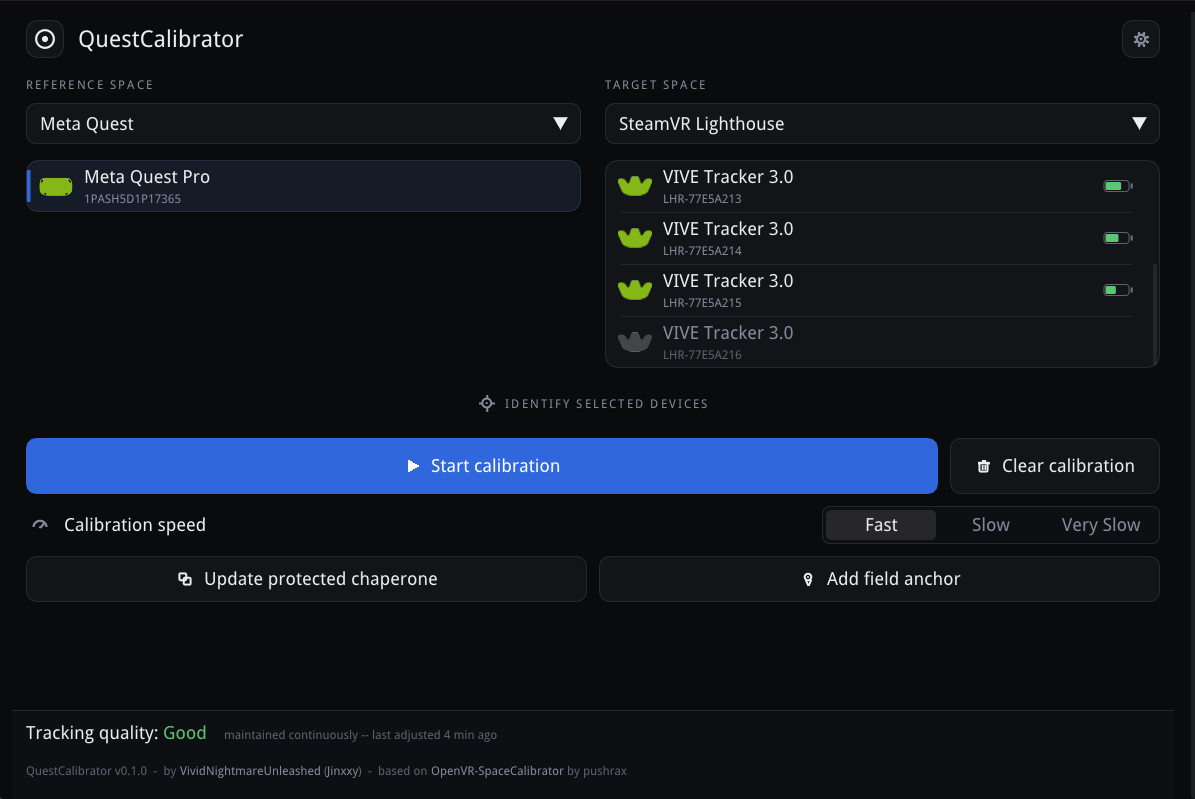Click the speedometer icon by Calibration speed

pyautogui.click(x=40, y=525)
